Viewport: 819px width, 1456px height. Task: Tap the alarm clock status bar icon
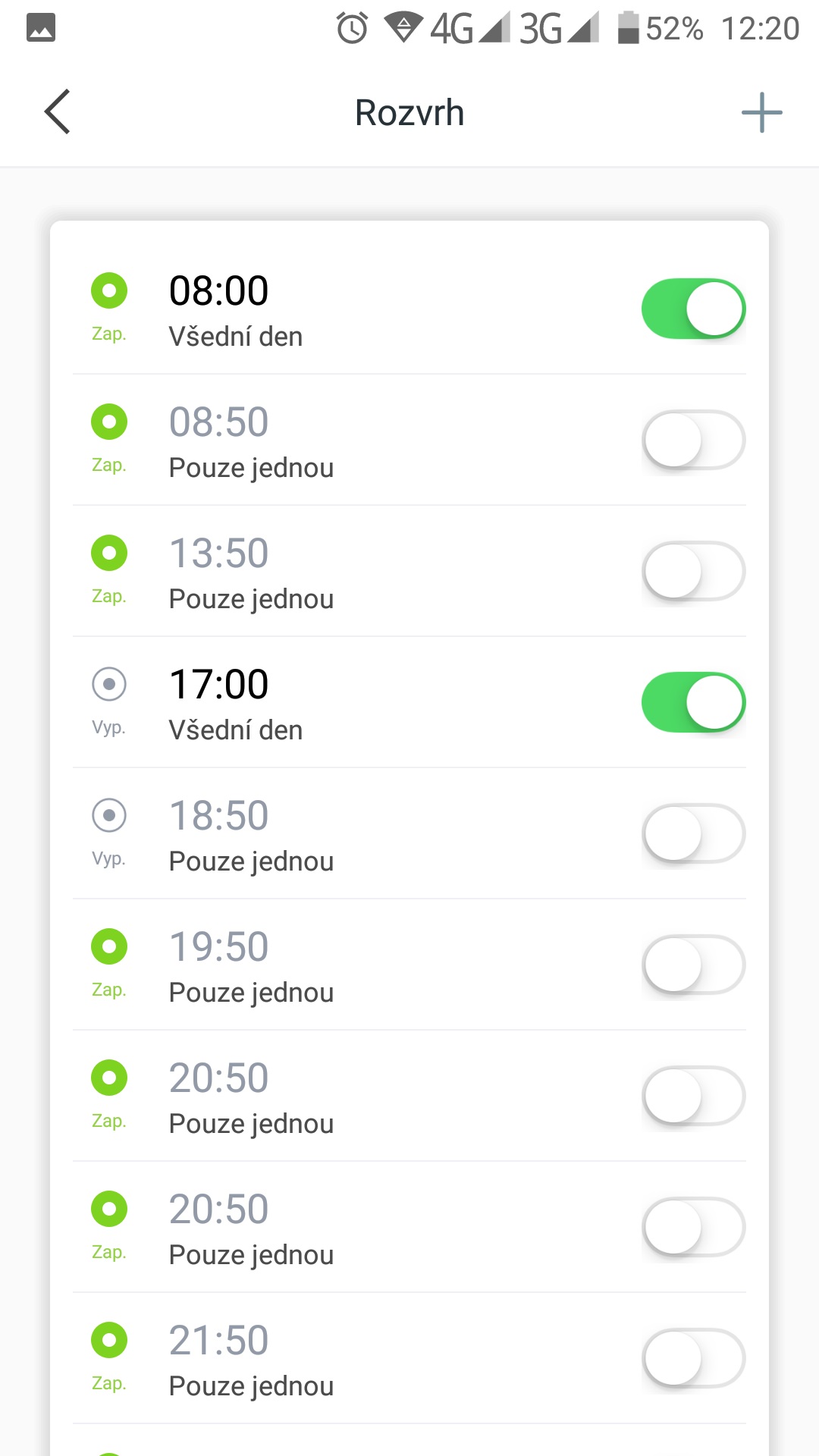[352, 29]
